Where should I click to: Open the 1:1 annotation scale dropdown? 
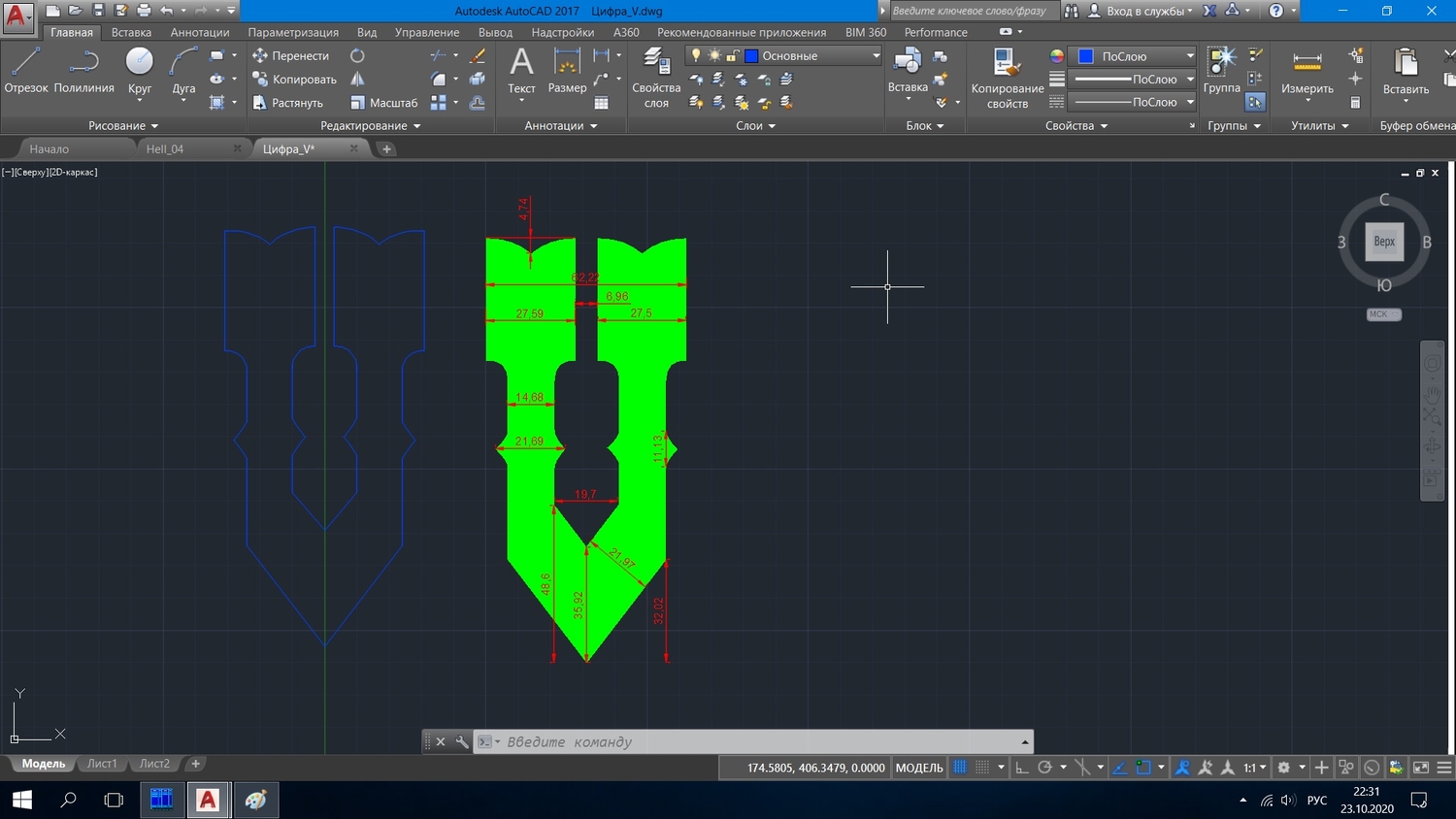1255,768
